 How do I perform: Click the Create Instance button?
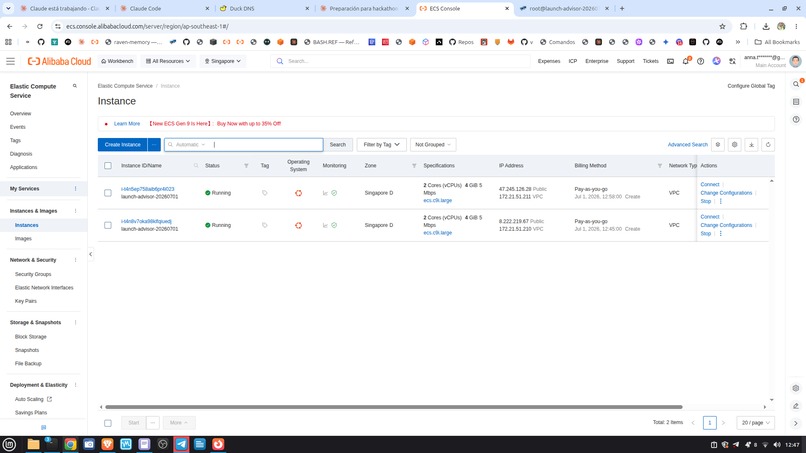pos(122,144)
